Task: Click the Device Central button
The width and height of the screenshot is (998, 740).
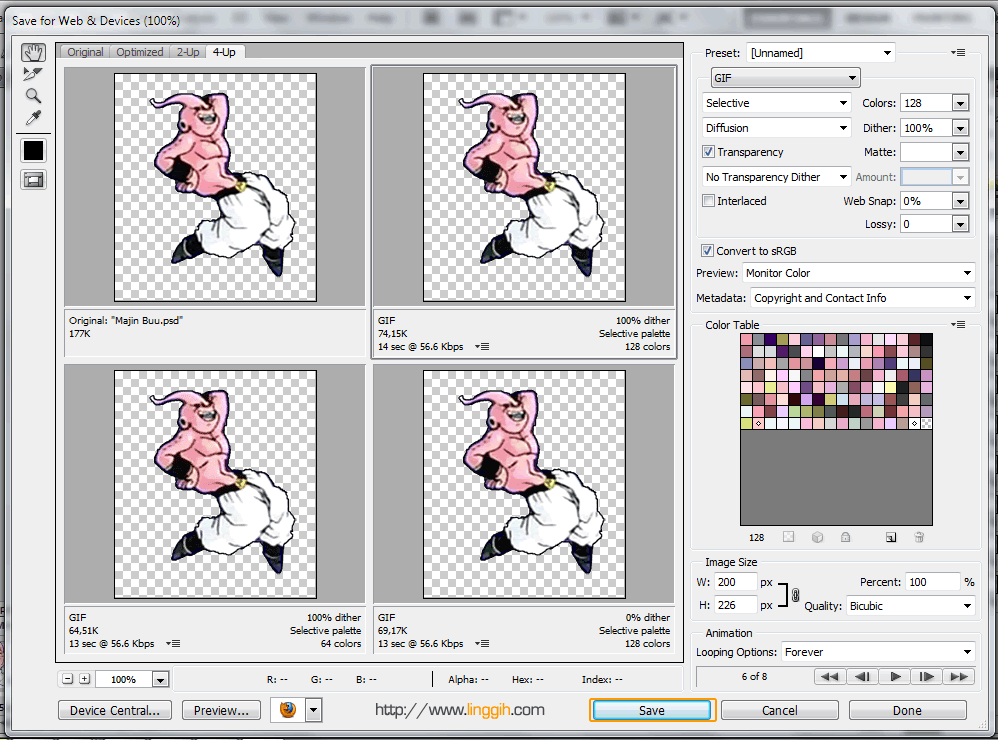Action: (x=115, y=710)
